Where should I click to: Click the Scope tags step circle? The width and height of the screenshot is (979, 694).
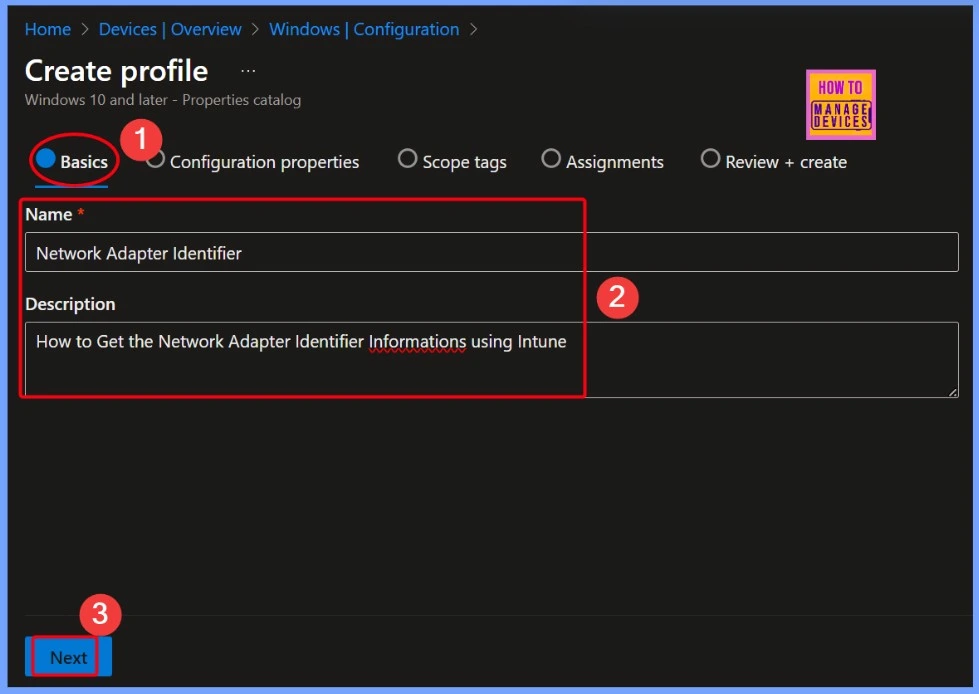407,159
